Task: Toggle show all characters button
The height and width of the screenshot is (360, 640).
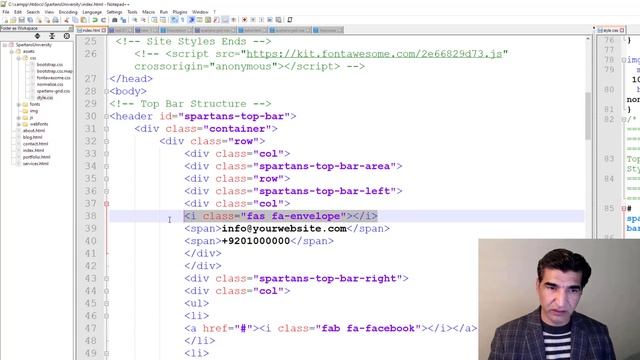Action: 182,20
